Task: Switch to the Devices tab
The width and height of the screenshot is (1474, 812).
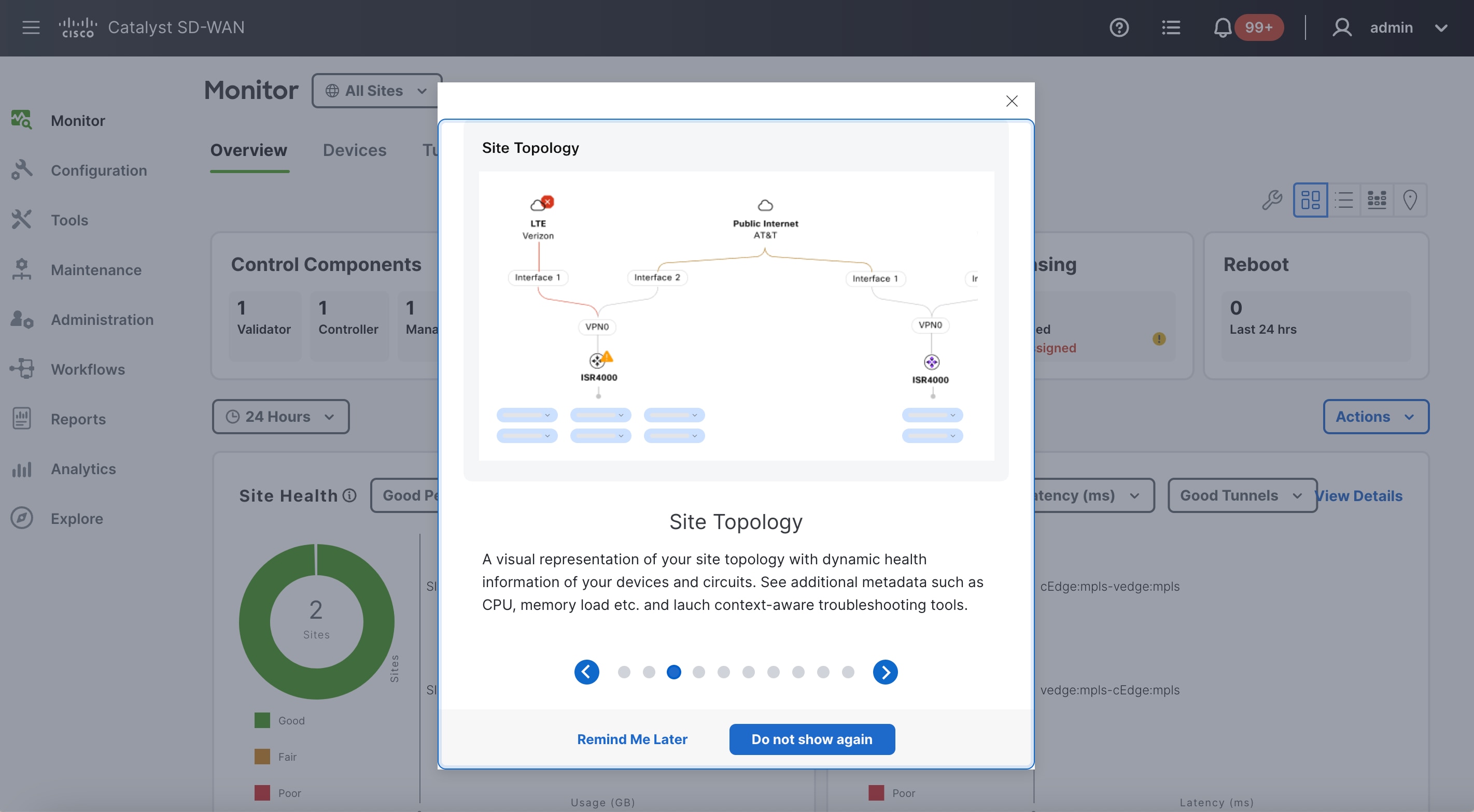Action: tap(354, 150)
